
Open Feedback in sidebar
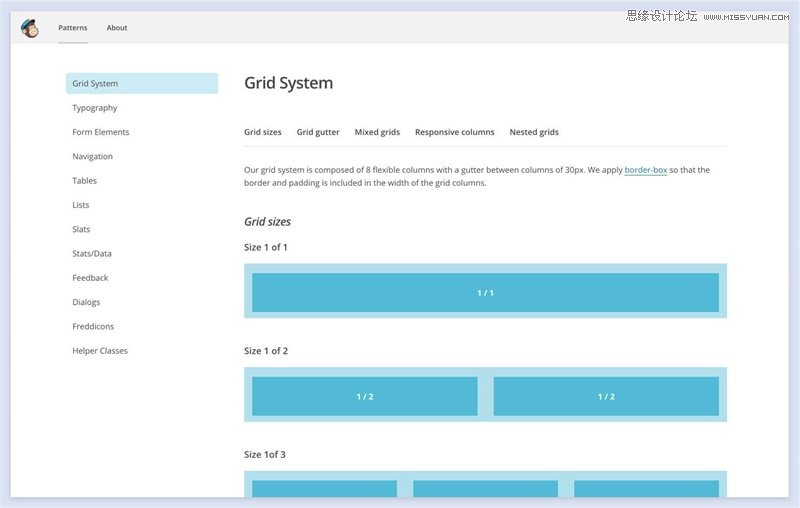(90, 278)
